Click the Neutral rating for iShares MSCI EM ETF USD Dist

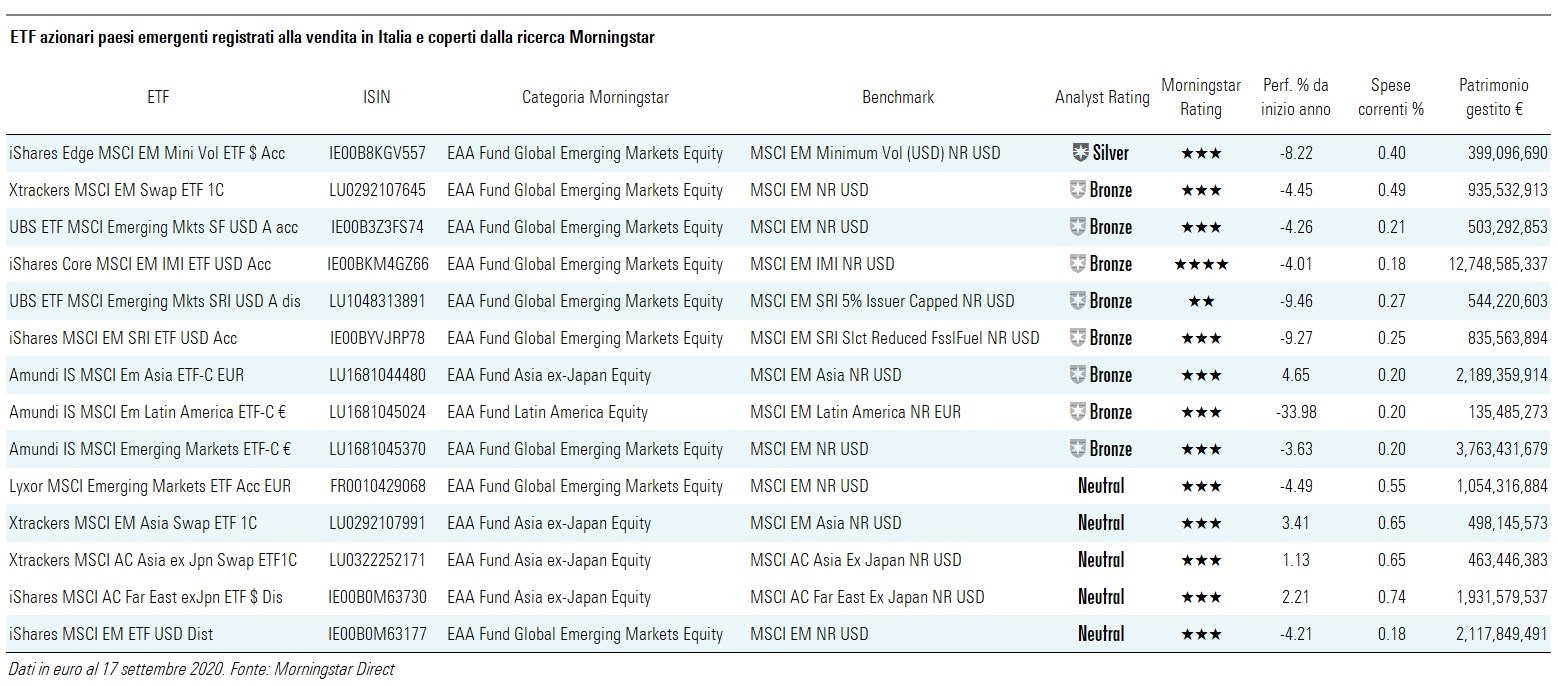[1101, 634]
